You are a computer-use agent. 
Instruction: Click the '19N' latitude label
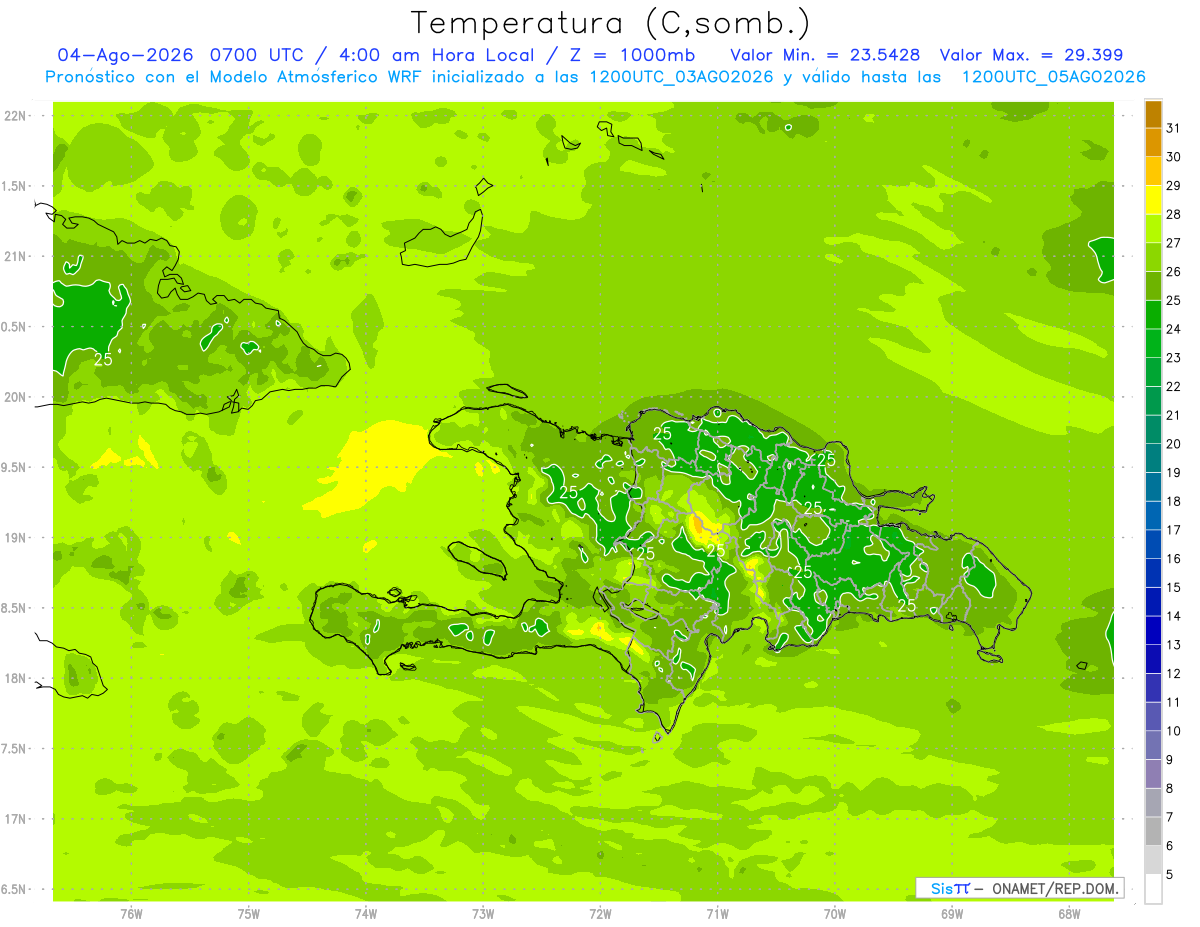click(x=15, y=537)
